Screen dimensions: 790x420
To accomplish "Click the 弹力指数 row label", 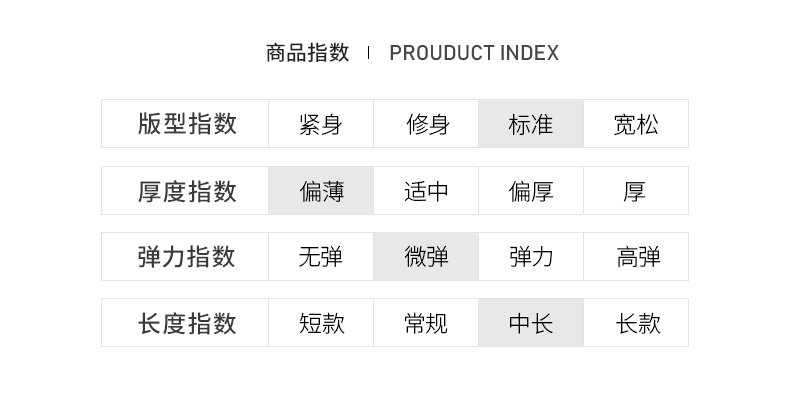I will (x=186, y=257).
